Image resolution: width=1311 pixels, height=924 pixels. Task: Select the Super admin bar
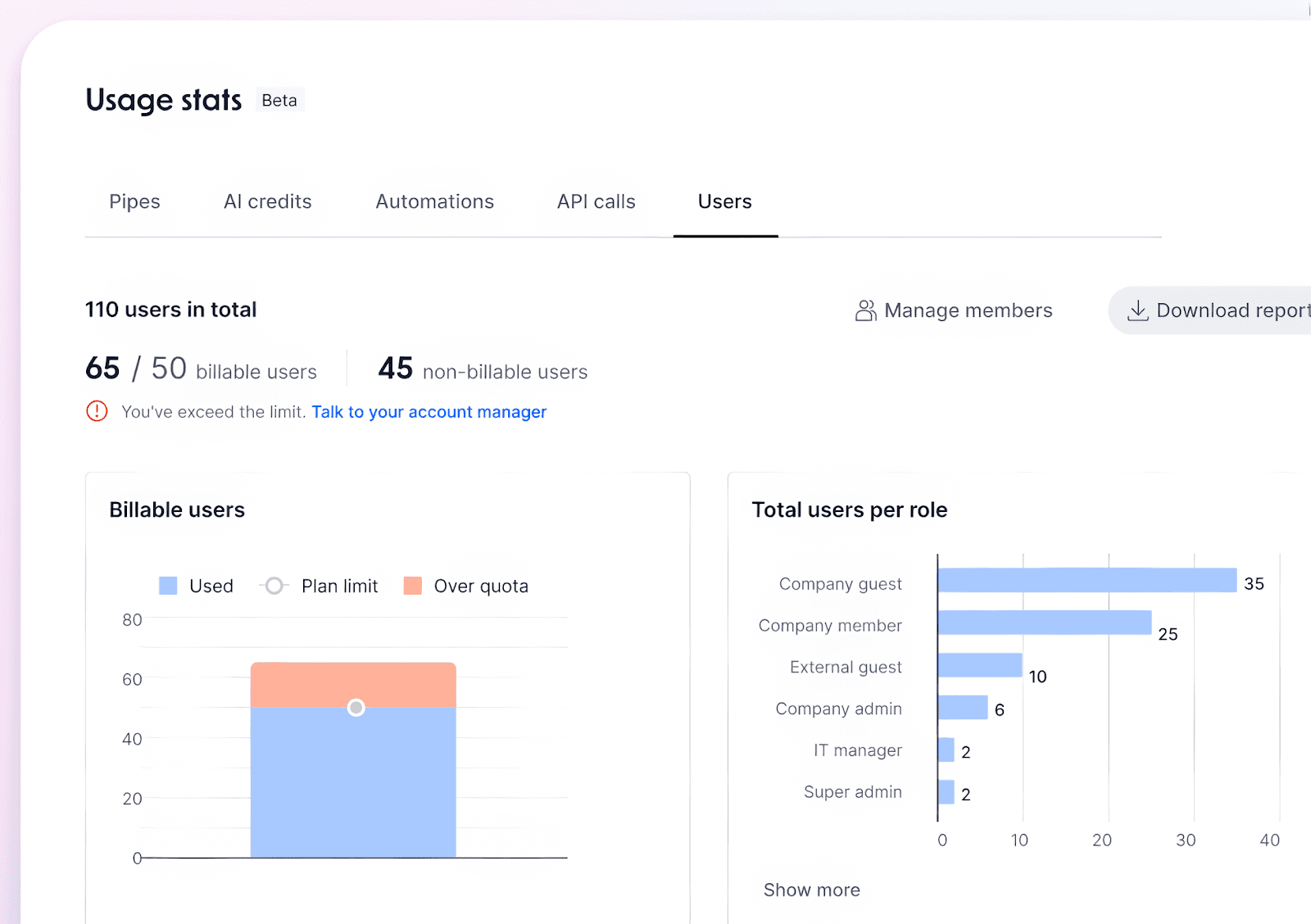click(x=946, y=792)
